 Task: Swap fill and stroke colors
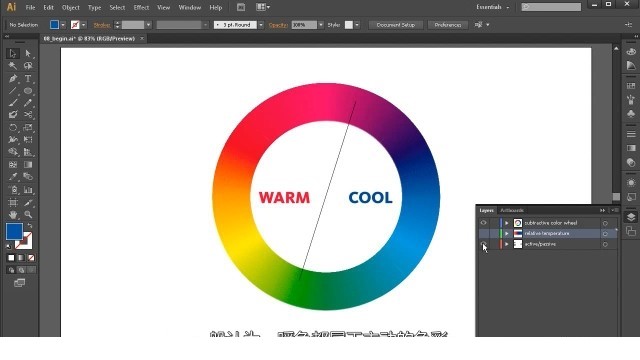(30, 226)
